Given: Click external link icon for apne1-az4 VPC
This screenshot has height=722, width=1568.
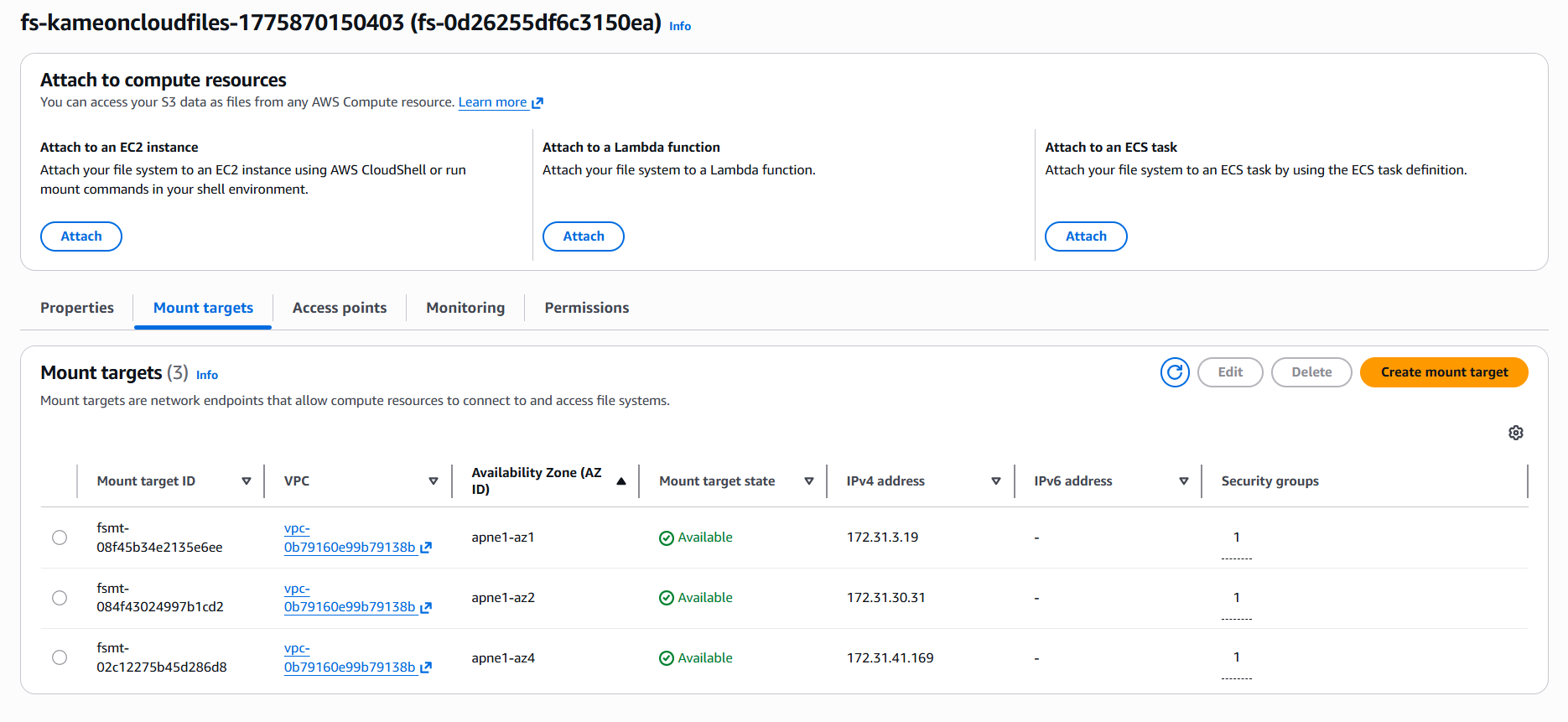Looking at the screenshot, I should (x=426, y=667).
